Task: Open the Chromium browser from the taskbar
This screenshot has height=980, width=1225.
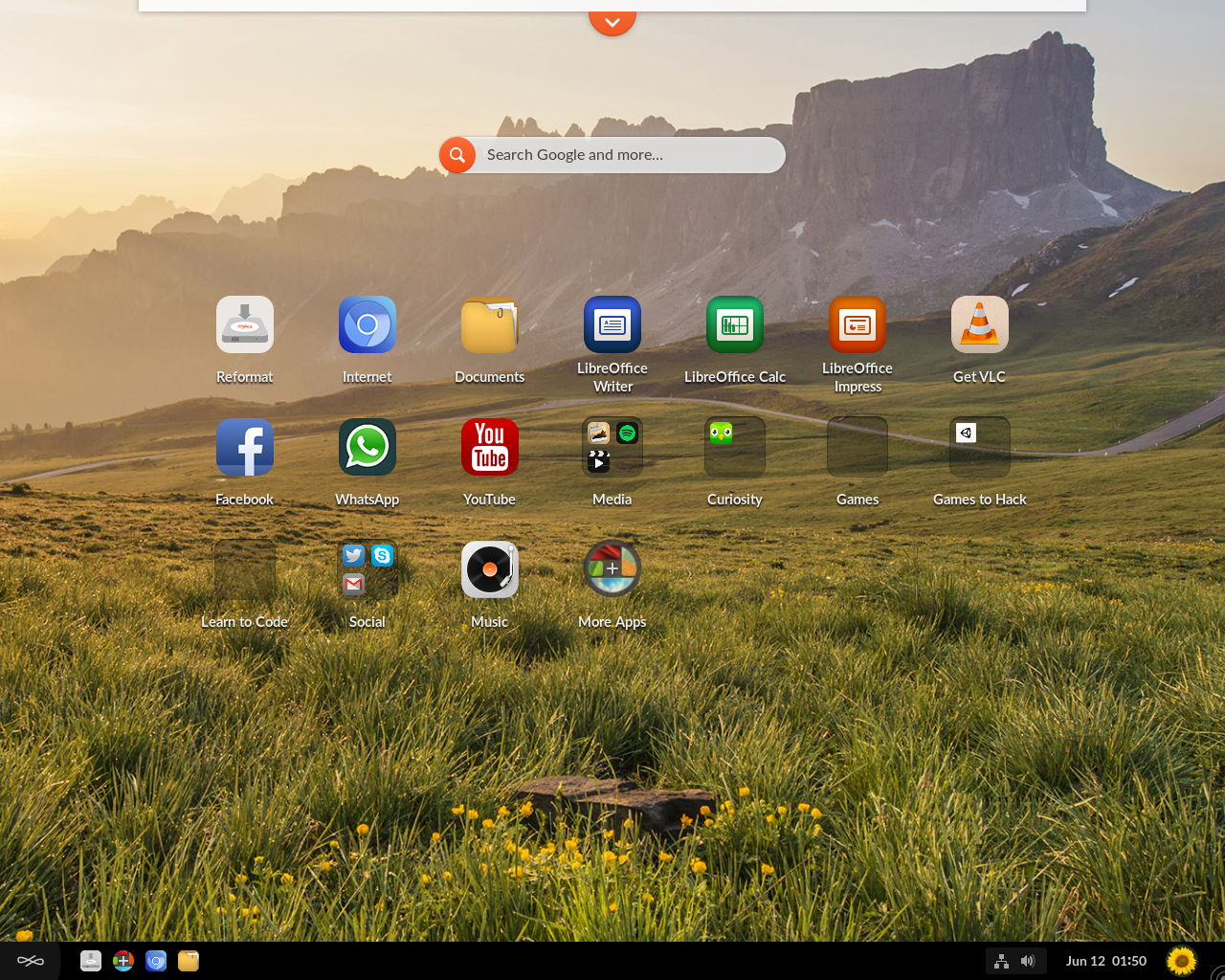Action: 156,961
